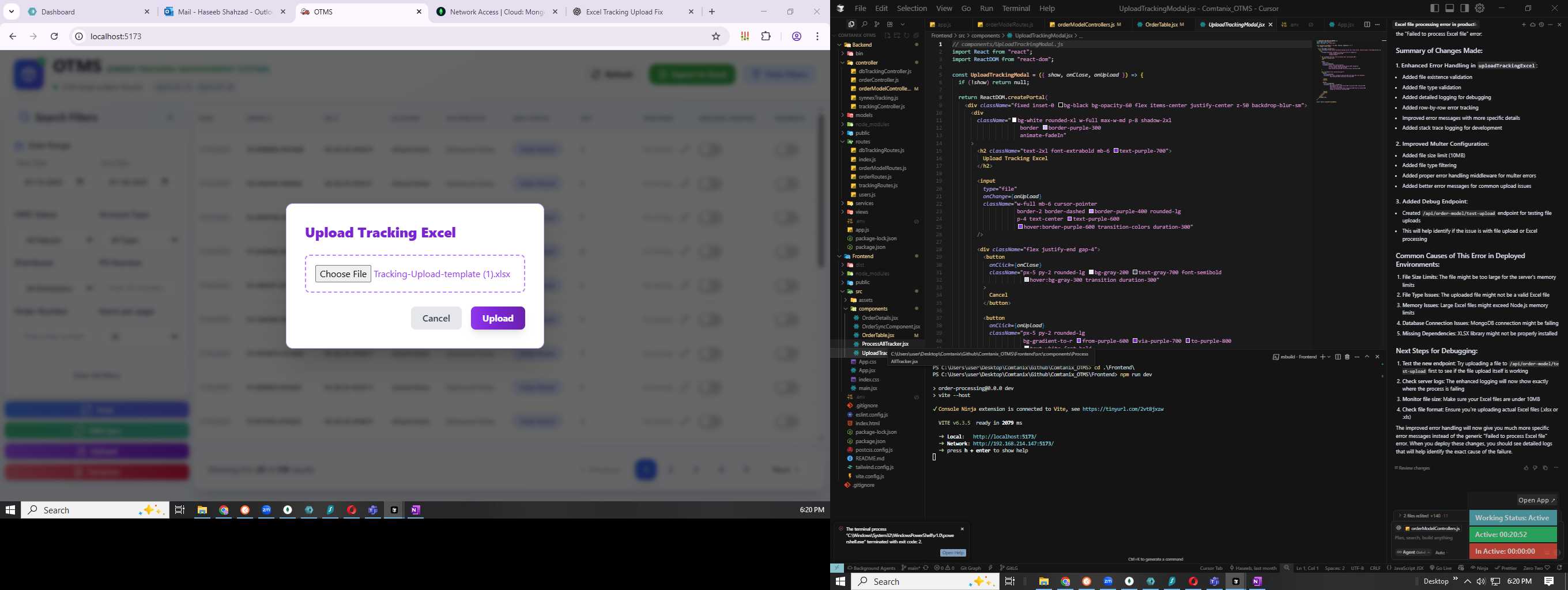Switch to orderModelControllers.js editor tab
This screenshot has width=1568, height=590.
click(1085, 24)
